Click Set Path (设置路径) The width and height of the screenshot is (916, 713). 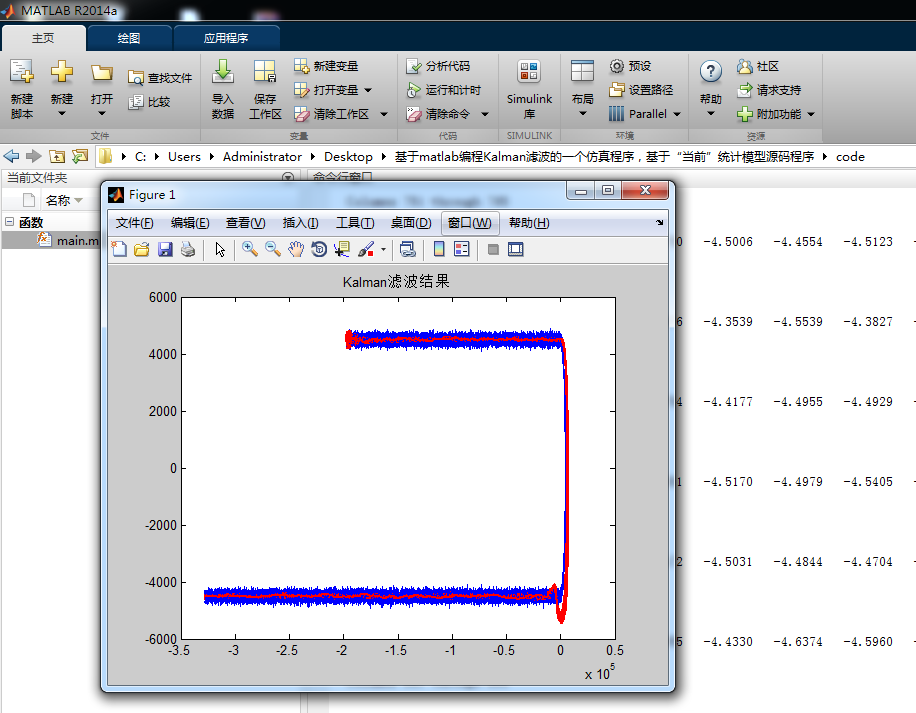pyautogui.click(x=641, y=90)
